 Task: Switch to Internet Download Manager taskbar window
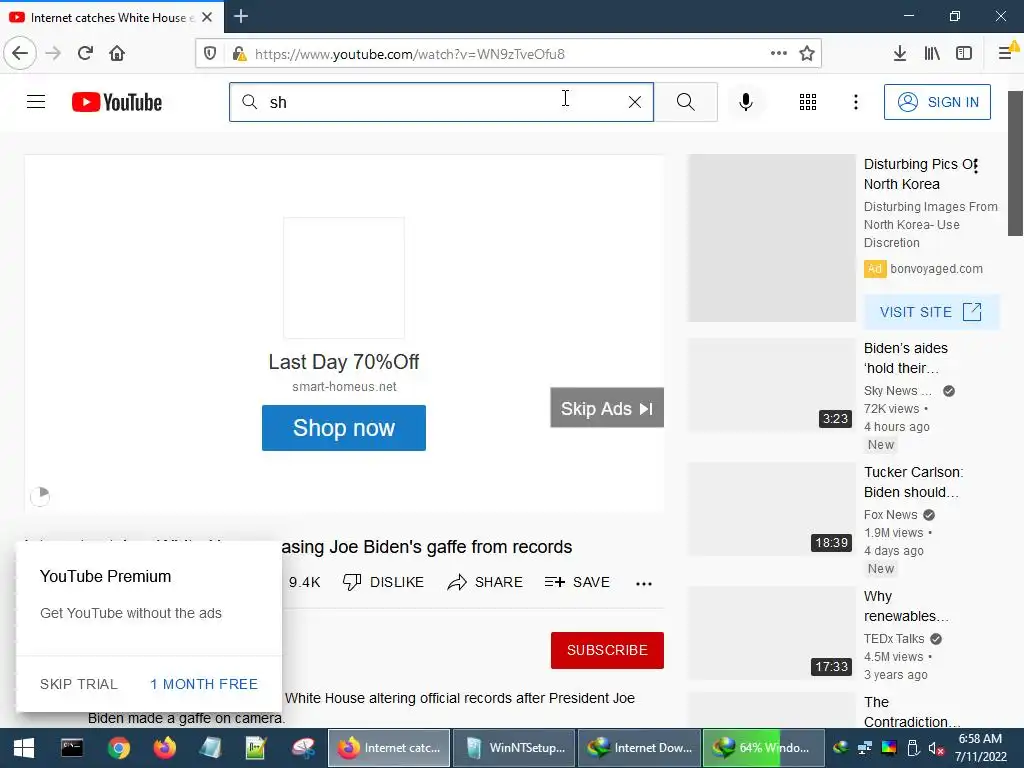click(639, 748)
